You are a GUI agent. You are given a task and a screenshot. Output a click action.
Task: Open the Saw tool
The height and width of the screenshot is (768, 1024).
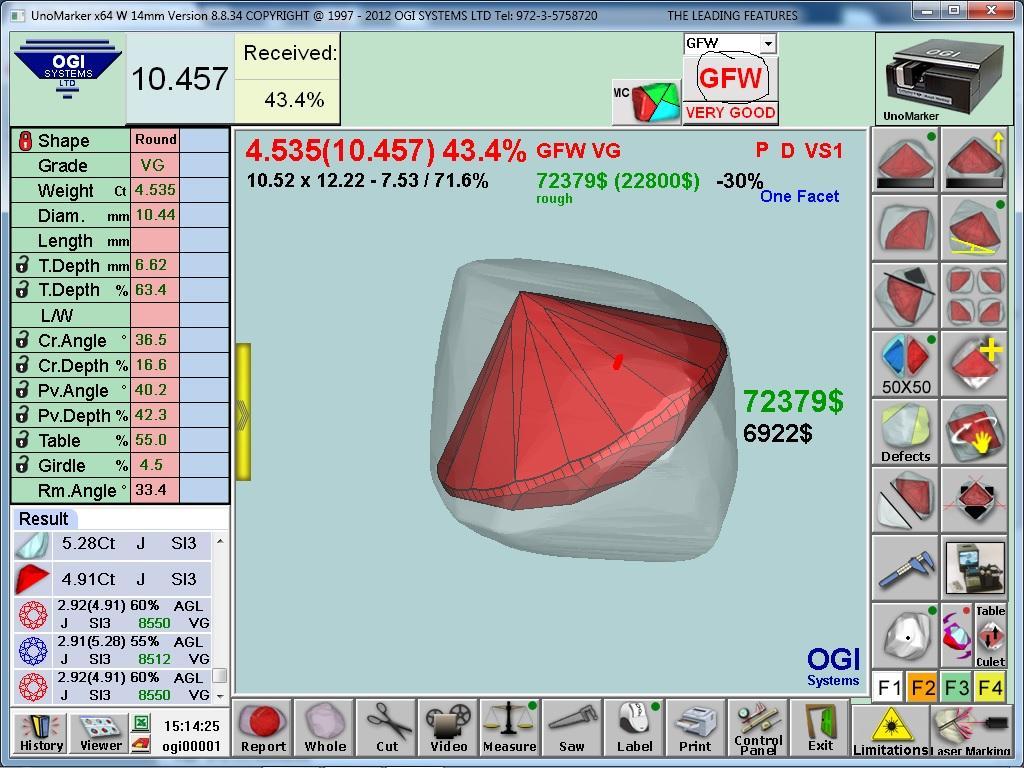[571, 727]
